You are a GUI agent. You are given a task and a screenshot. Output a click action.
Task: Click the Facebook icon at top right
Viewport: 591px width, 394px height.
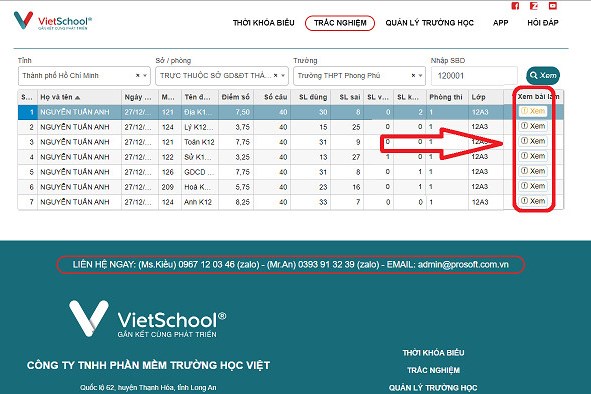click(515, 6)
